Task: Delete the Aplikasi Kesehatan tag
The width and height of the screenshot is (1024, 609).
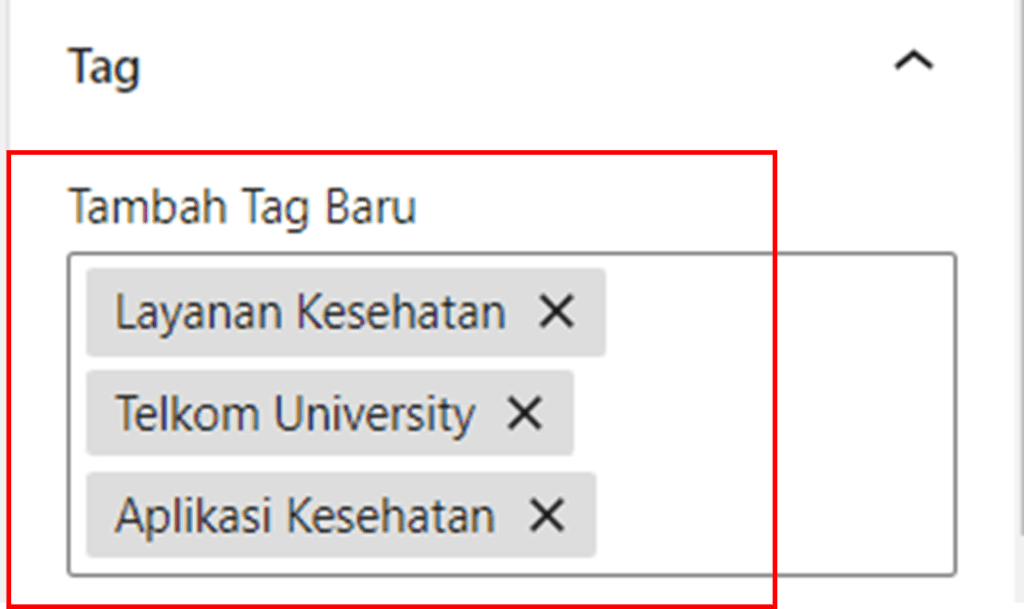Action: click(547, 515)
